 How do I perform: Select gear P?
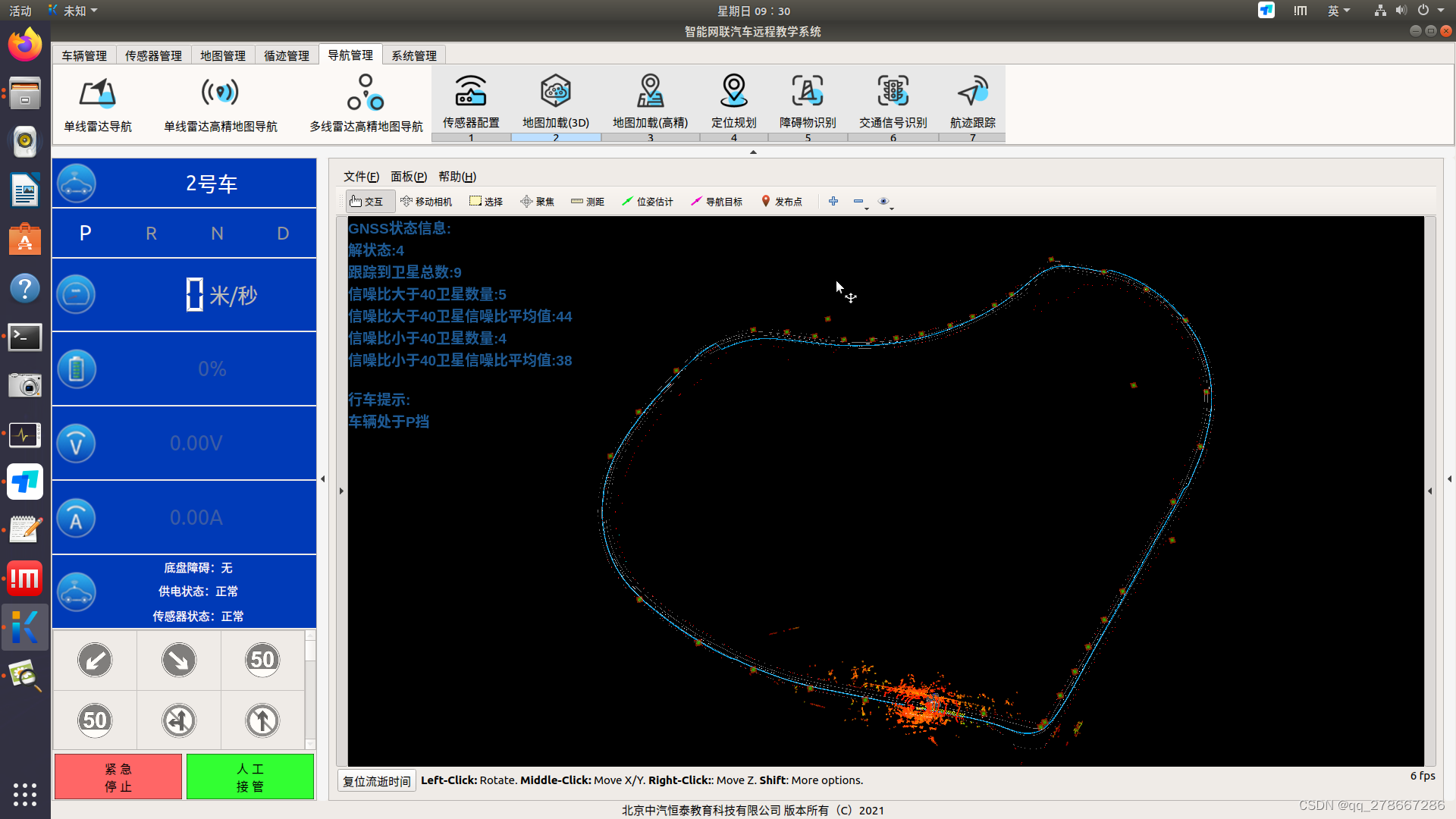pyautogui.click(x=86, y=234)
